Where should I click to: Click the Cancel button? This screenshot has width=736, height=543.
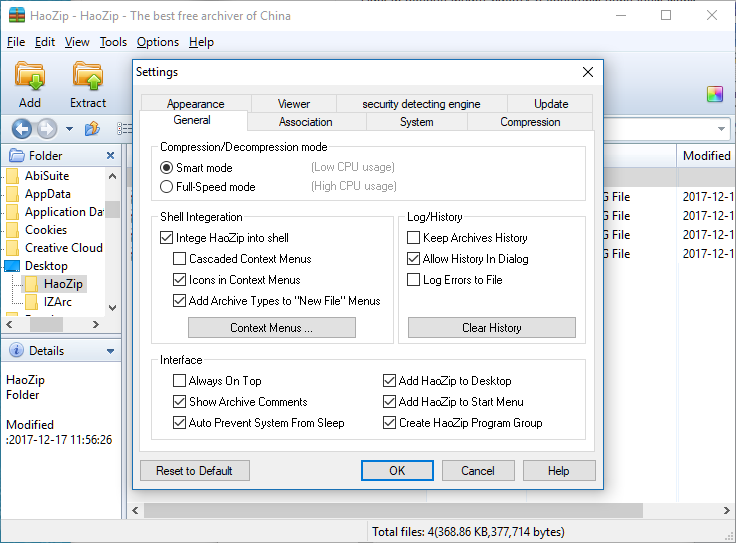478,471
